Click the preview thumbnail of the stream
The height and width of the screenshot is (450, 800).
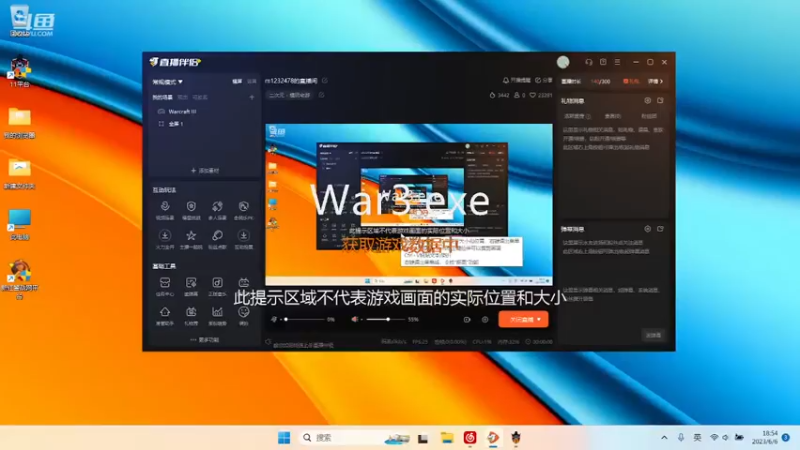coord(409,204)
